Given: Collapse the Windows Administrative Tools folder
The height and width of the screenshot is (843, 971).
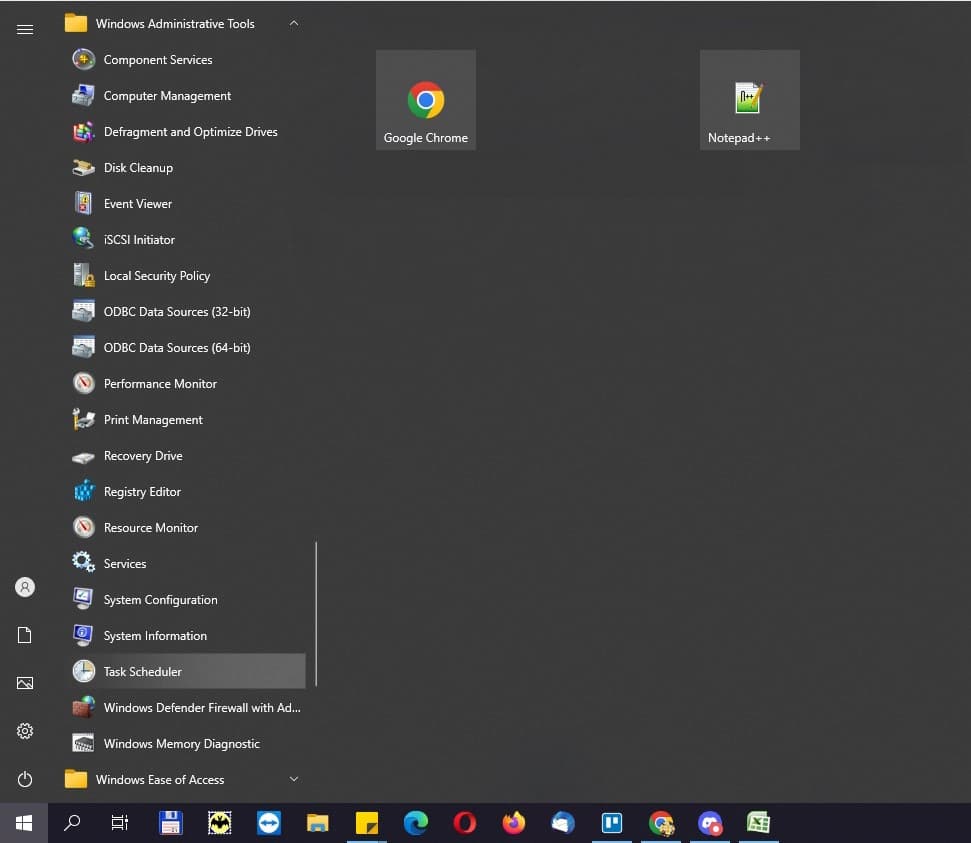Looking at the screenshot, I should [185, 24].
